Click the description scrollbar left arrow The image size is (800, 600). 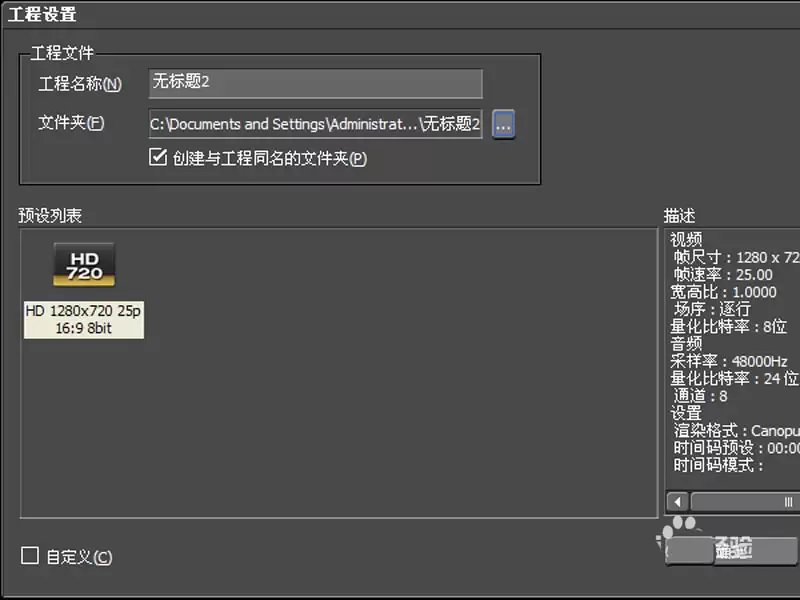point(678,502)
